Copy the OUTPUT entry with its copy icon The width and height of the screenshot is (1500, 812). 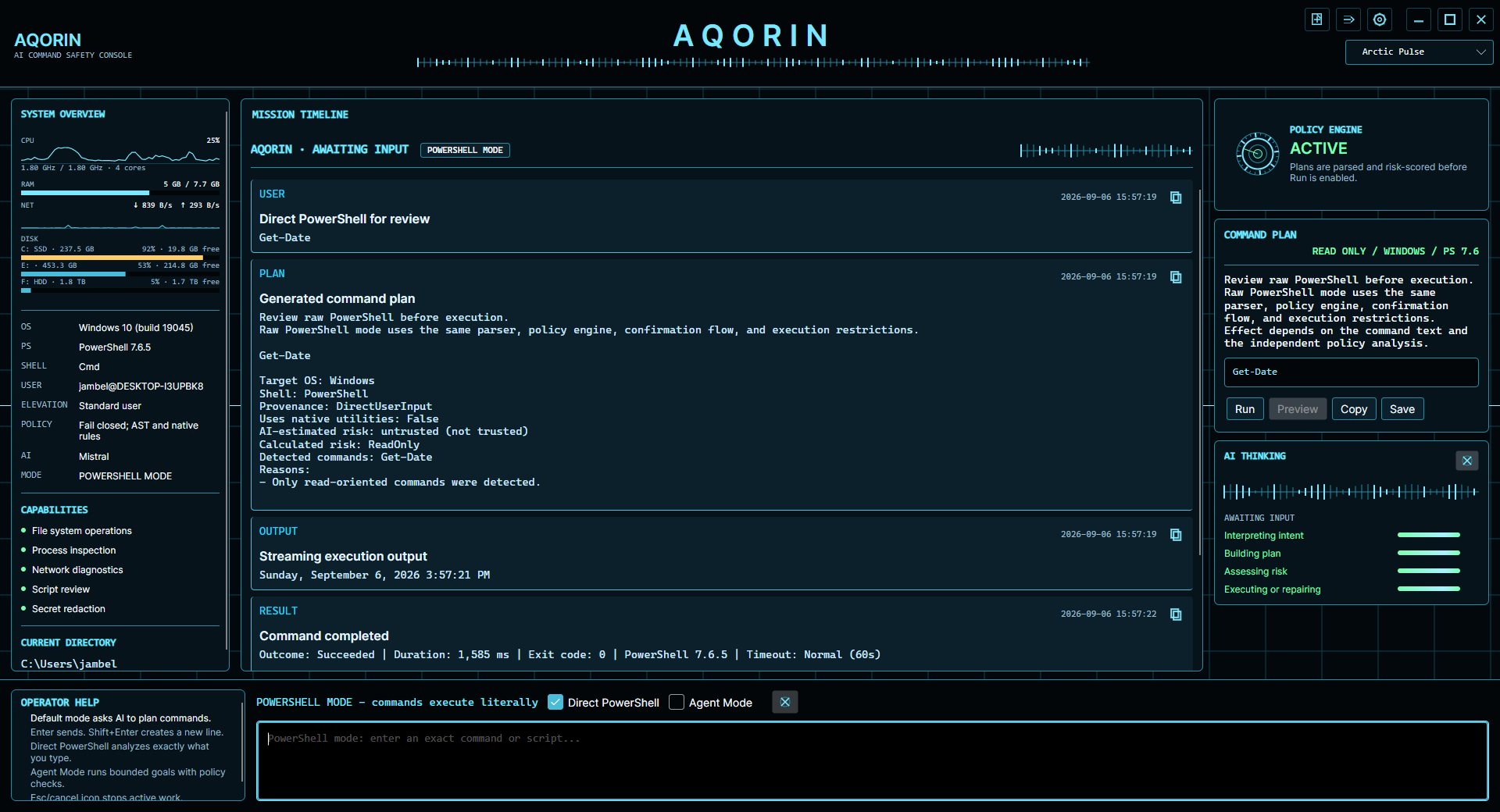[x=1176, y=535]
